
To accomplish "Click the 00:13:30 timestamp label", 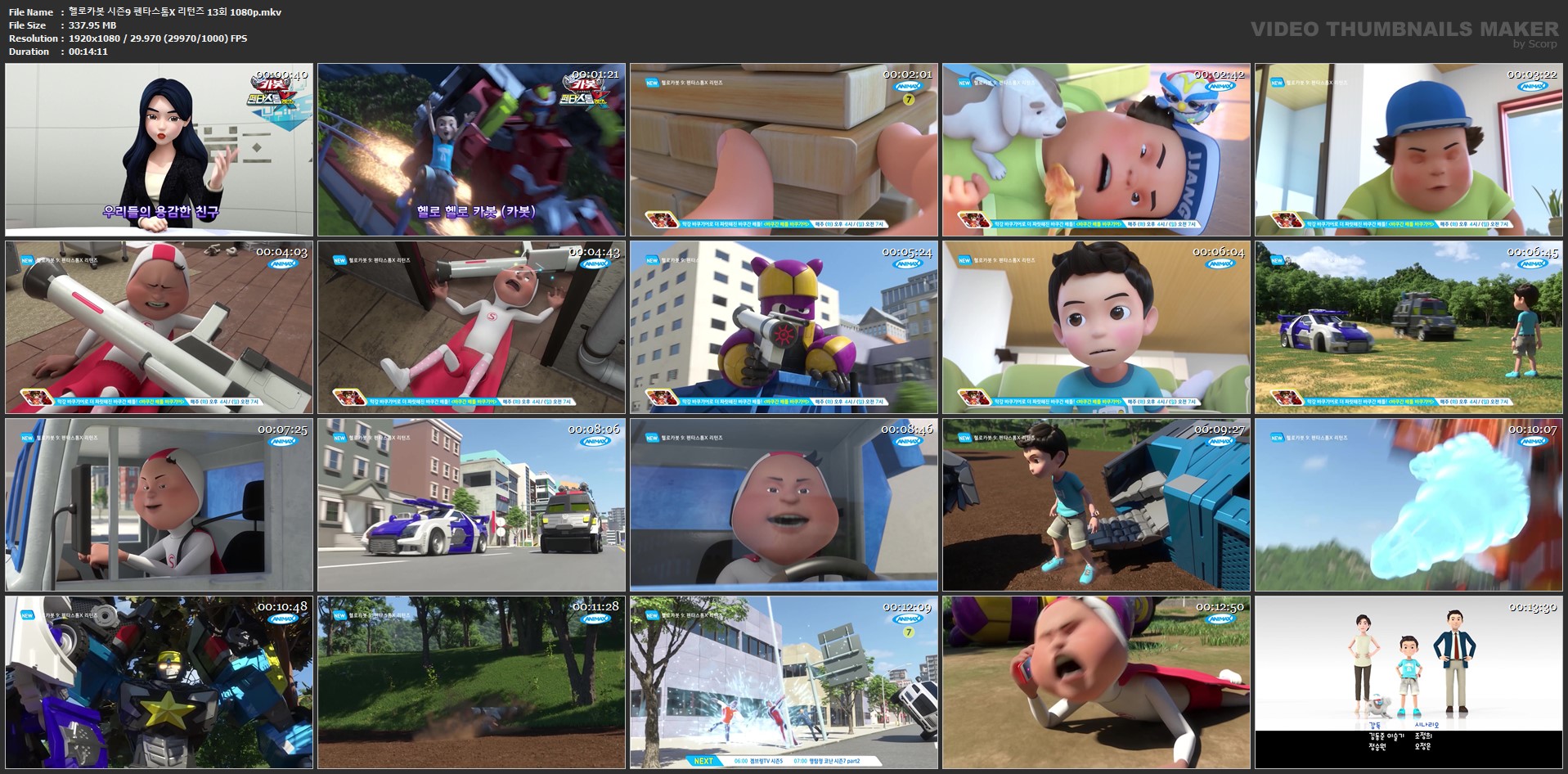I will (1532, 607).
